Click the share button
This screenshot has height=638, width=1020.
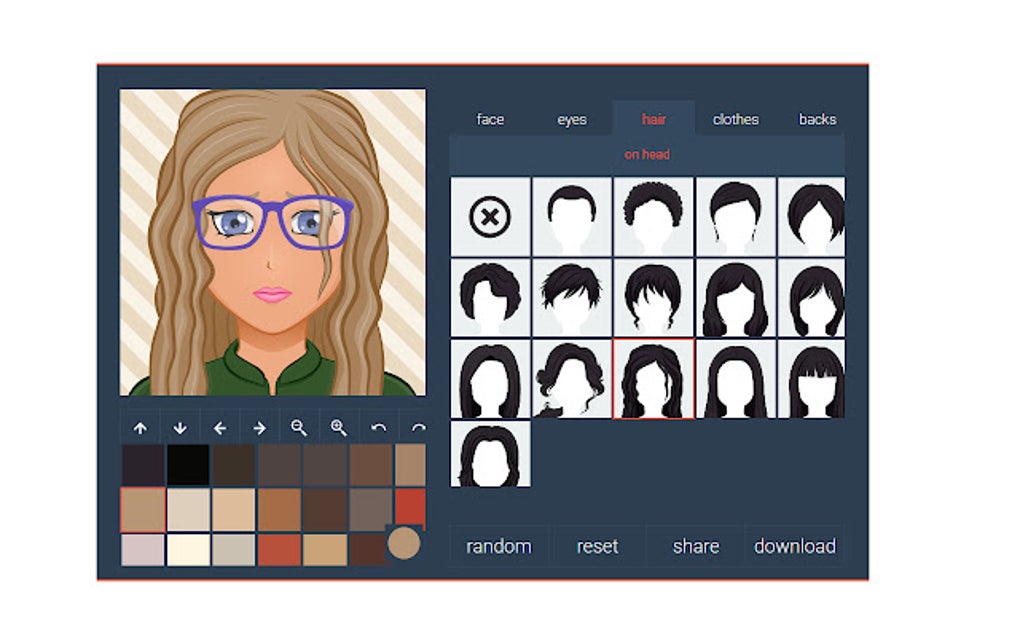(696, 546)
